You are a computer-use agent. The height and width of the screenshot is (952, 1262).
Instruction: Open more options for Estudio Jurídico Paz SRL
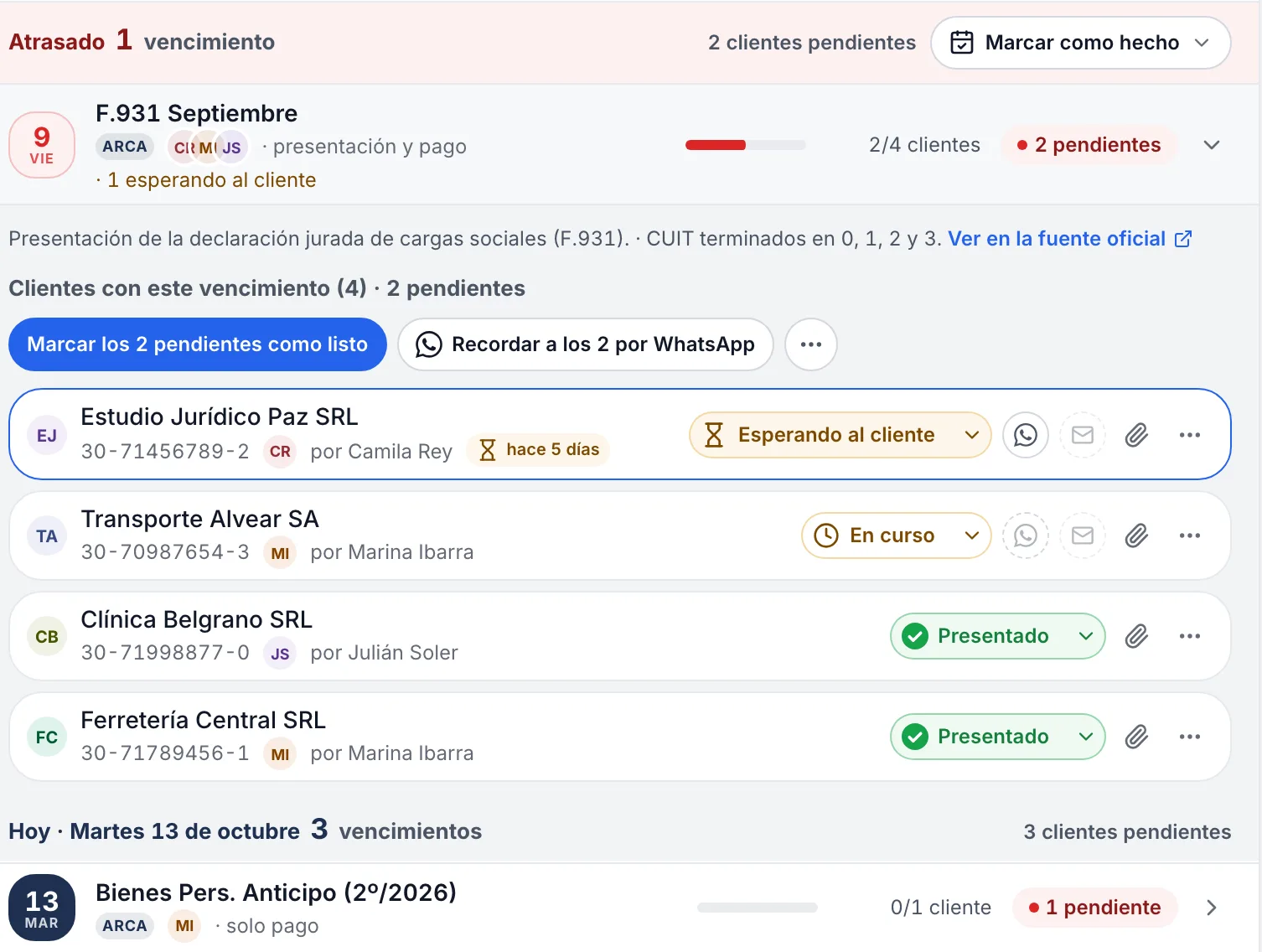1190,435
